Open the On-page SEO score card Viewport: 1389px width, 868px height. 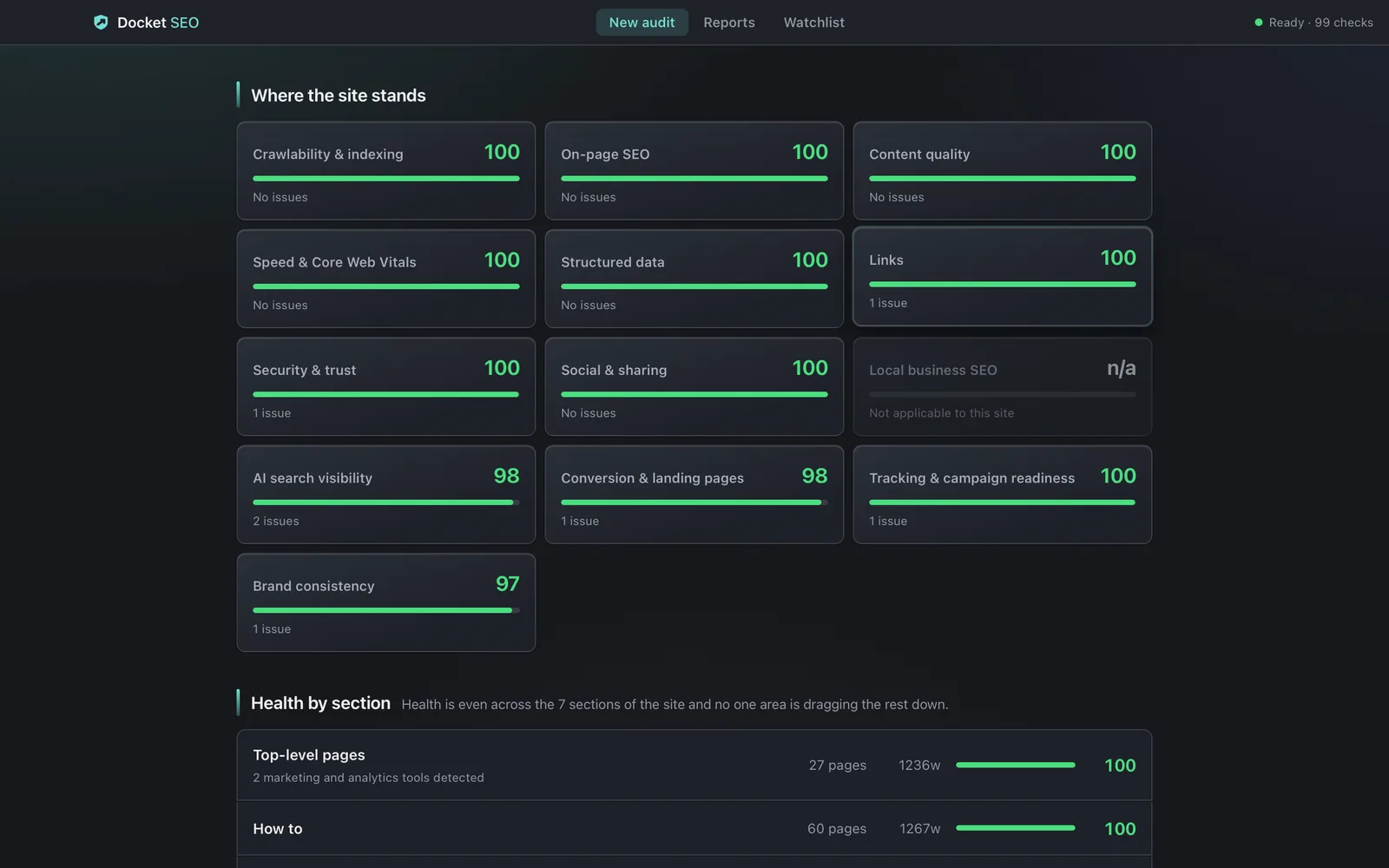tap(694, 171)
